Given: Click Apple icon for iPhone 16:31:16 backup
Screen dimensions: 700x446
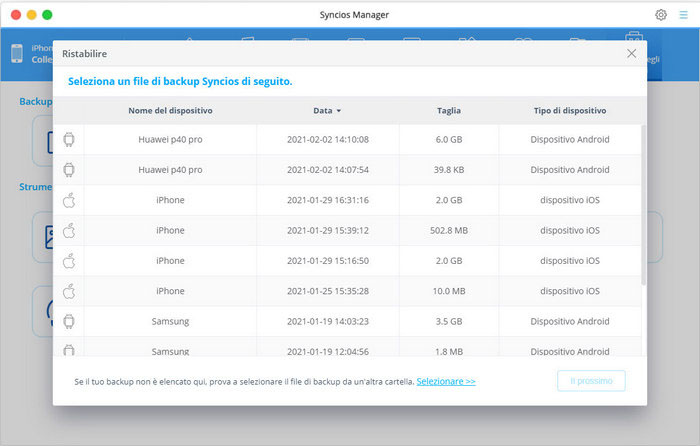Looking at the screenshot, I should (x=69, y=200).
